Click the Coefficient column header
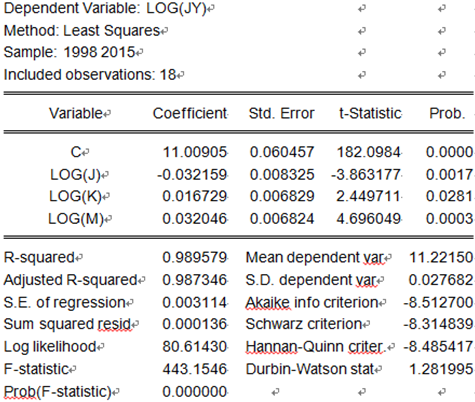The width and height of the screenshot is (475, 402). coord(190,113)
